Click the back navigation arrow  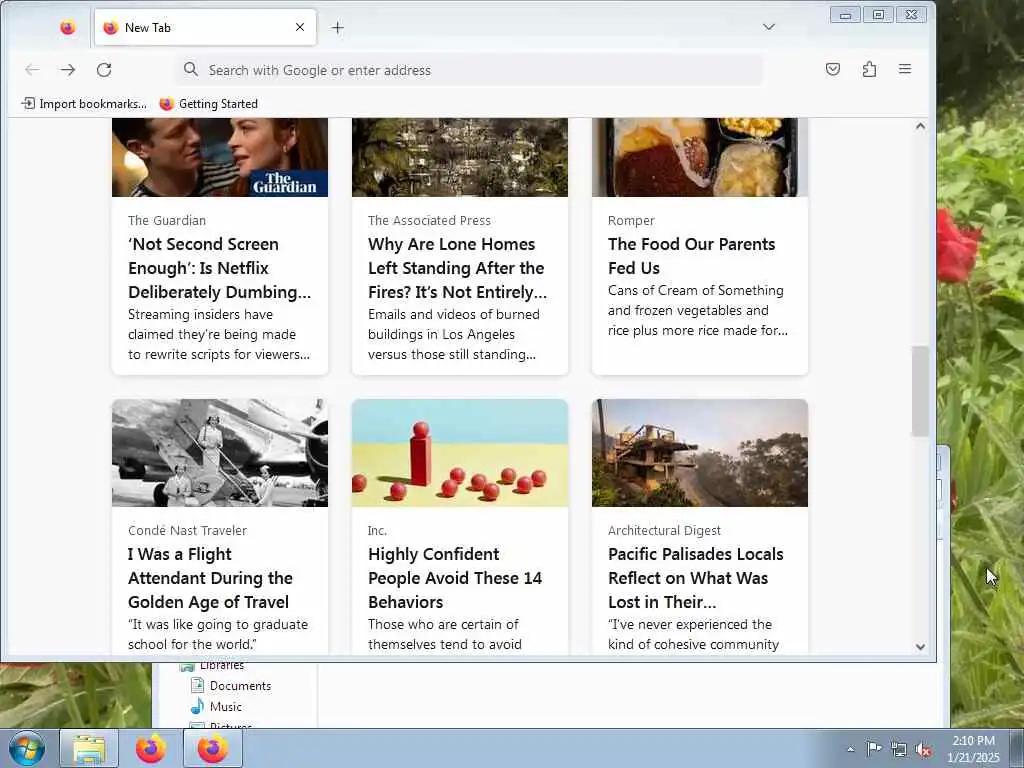click(32, 70)
